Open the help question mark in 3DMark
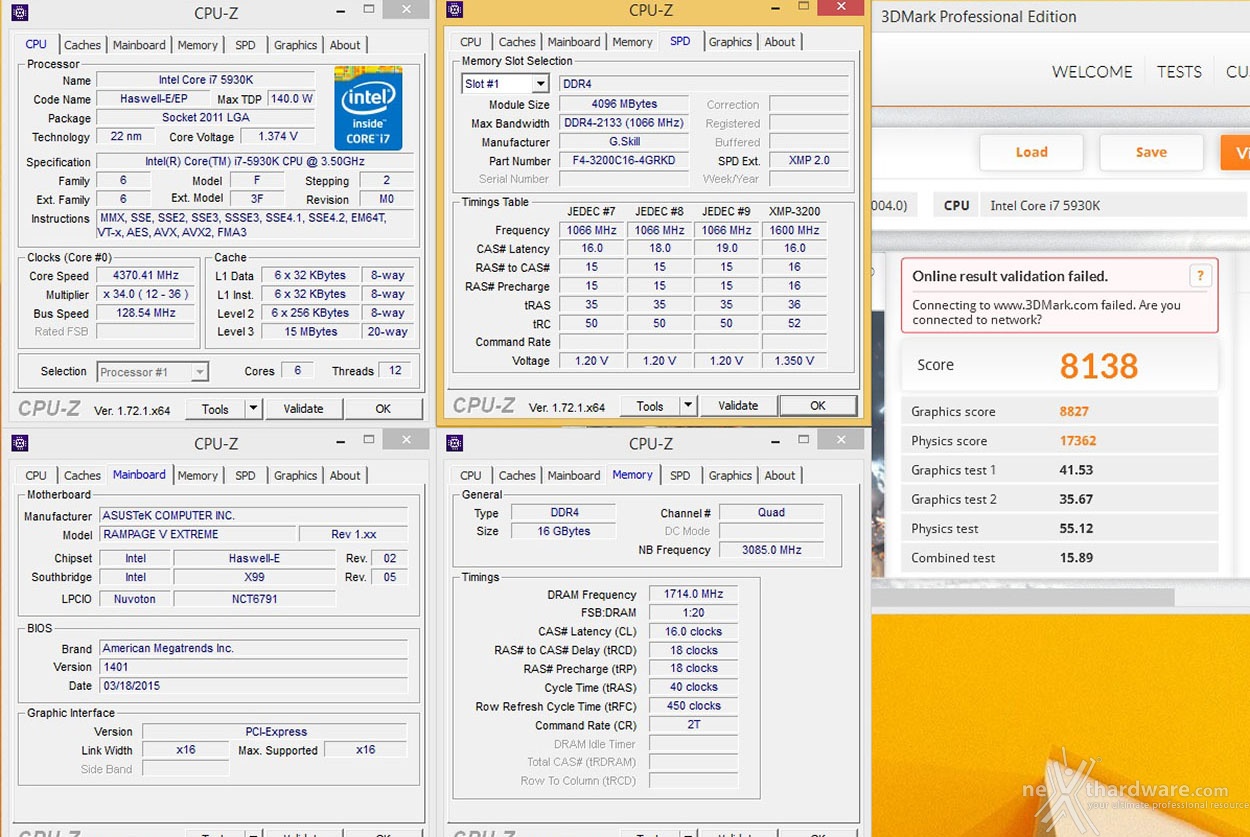Viewport: 1250px width, 837px height. click(x=1200, y=277)
